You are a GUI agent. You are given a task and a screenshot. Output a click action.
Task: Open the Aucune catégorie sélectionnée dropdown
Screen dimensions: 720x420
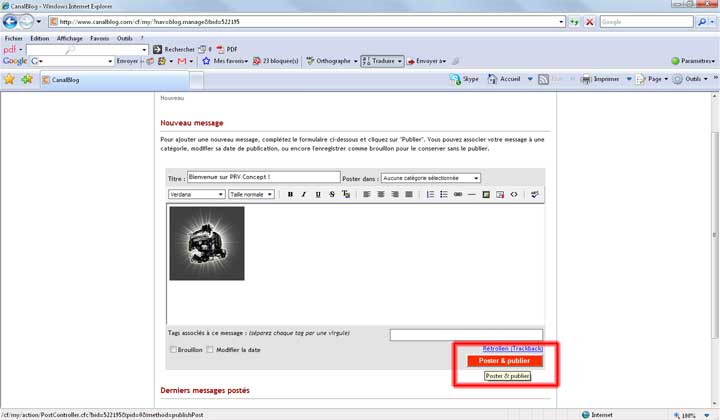[431, 178]
